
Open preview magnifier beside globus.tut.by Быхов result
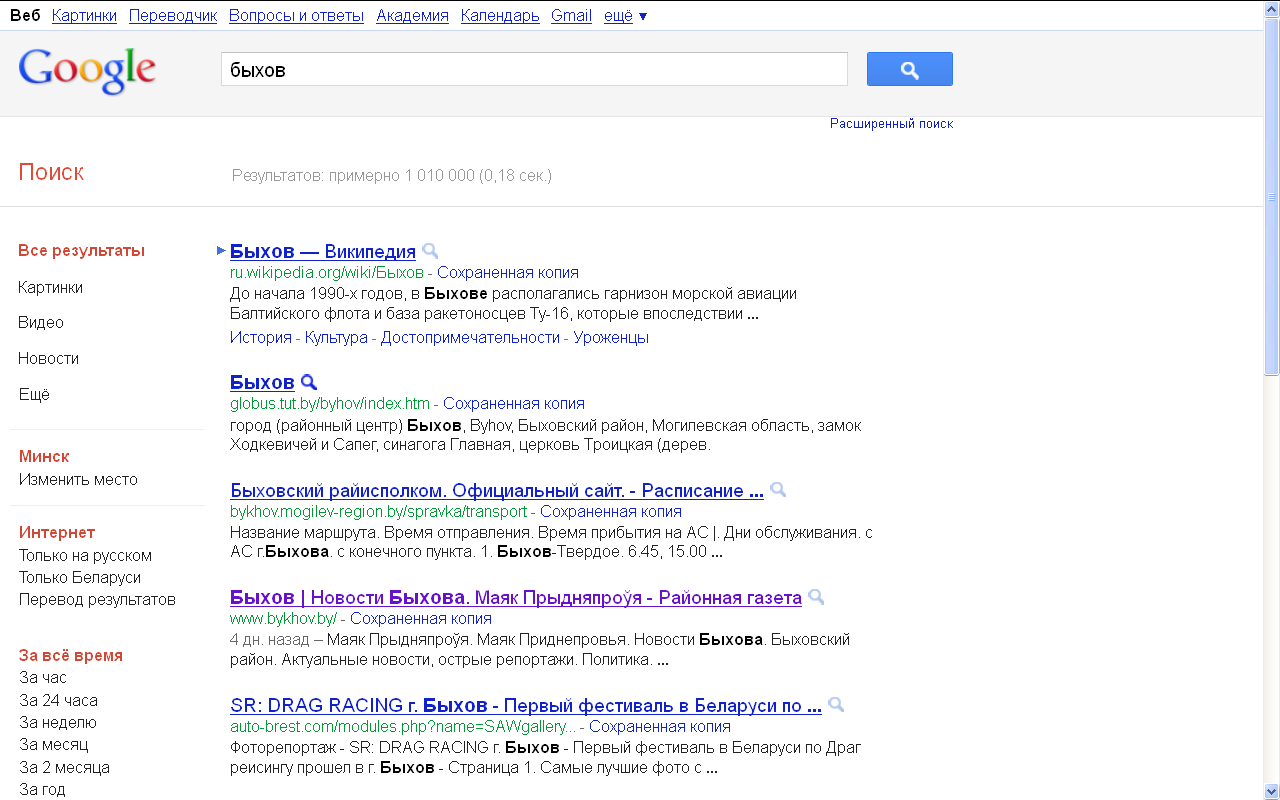click(309, 382)
